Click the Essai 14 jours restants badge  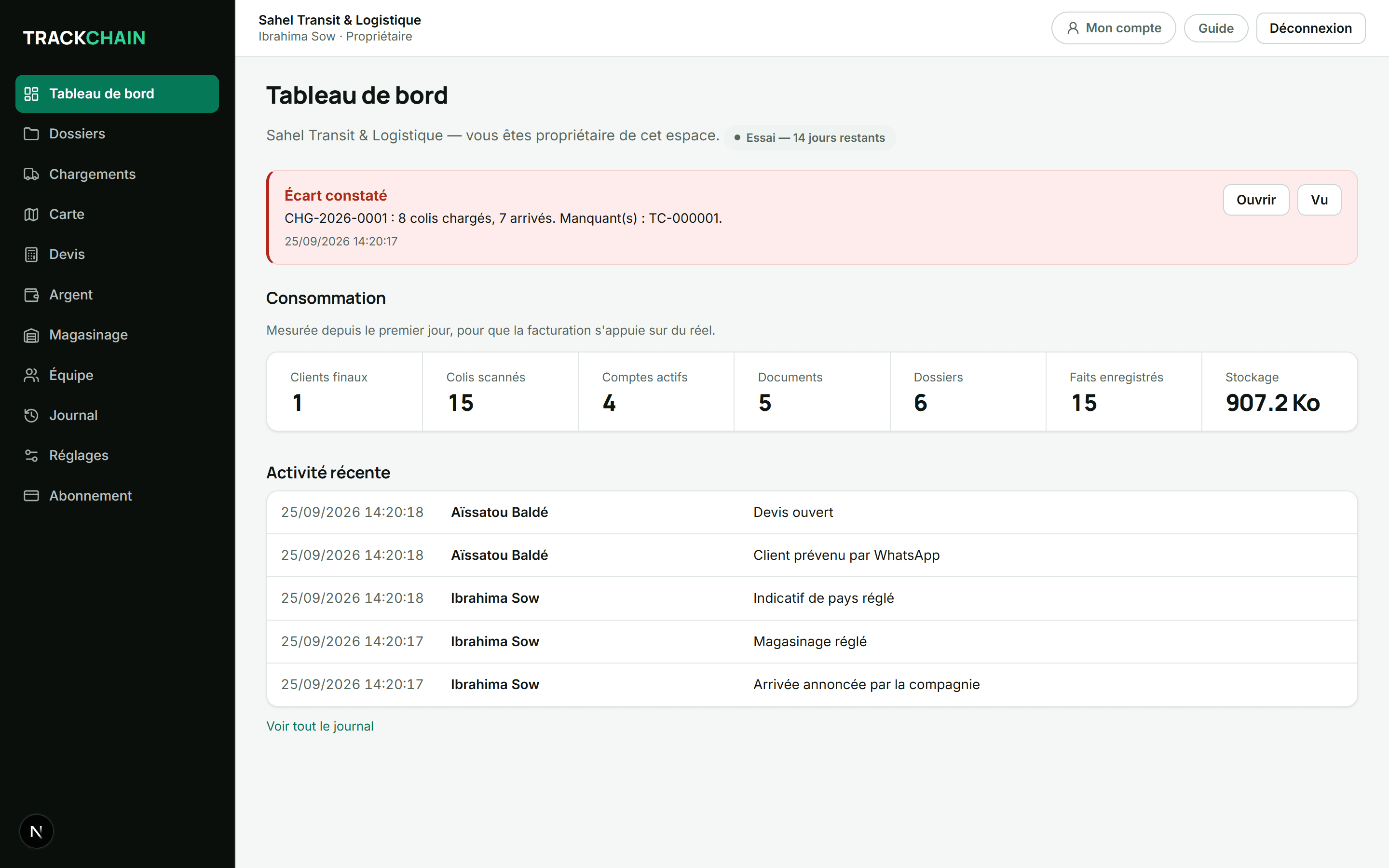pos(809,138)
